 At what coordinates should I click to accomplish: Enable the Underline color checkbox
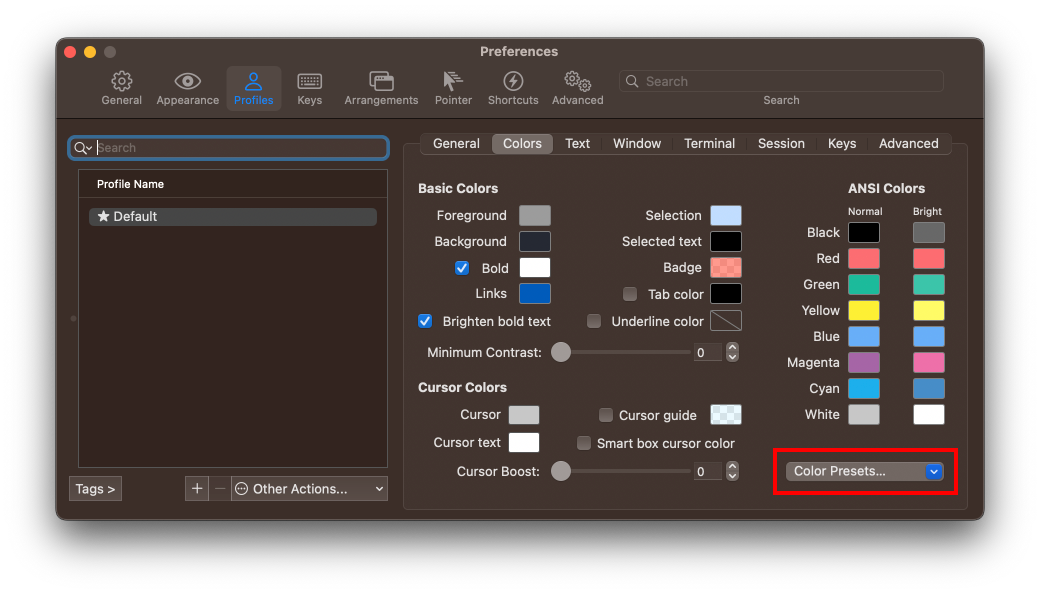pos(594,321)
